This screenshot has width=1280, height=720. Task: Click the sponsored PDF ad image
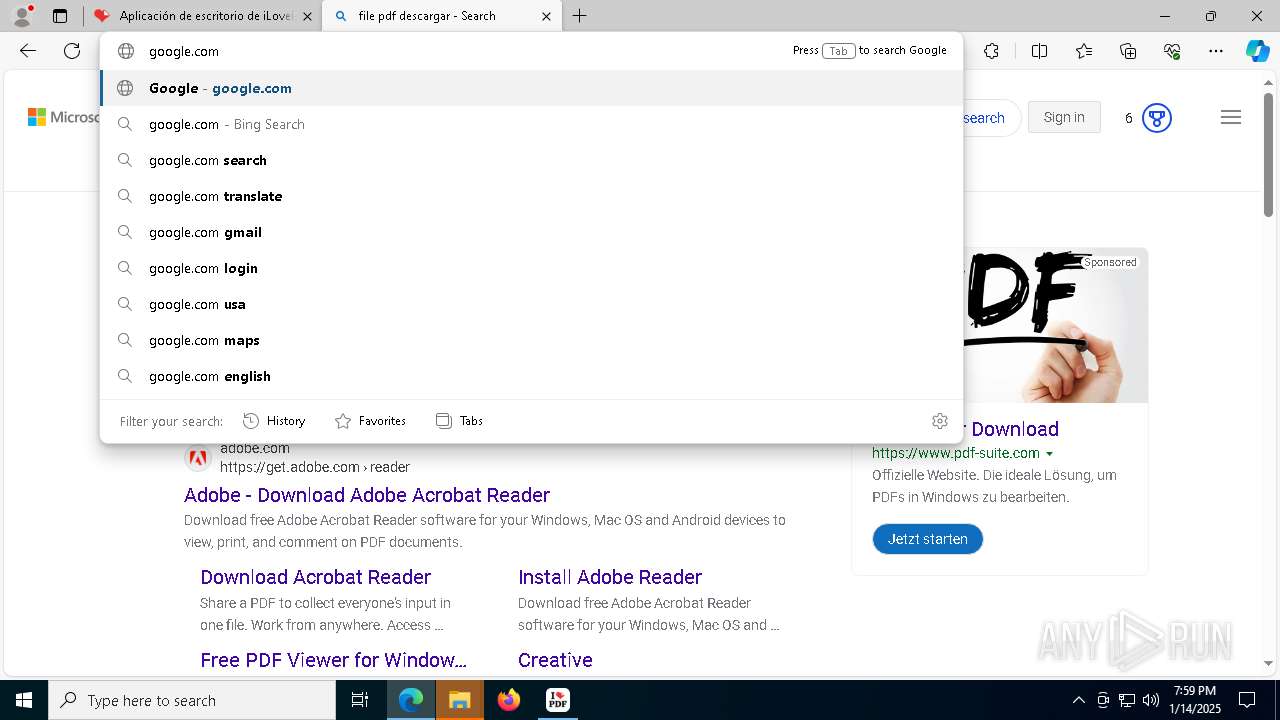click(x=1055, y=326)
